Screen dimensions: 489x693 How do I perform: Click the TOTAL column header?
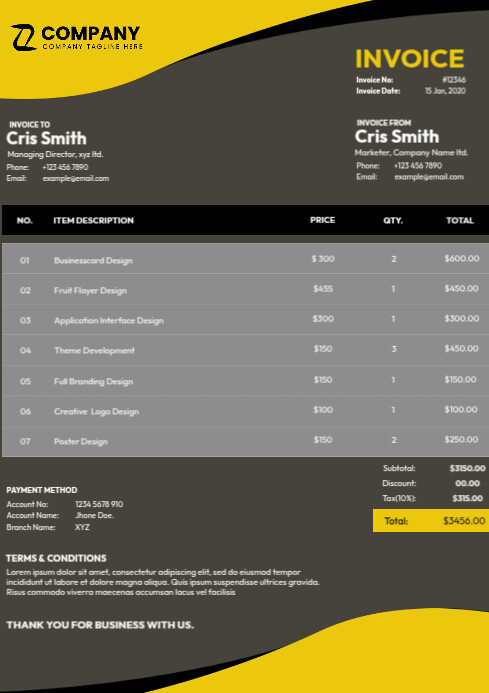(x=460, y=220)
